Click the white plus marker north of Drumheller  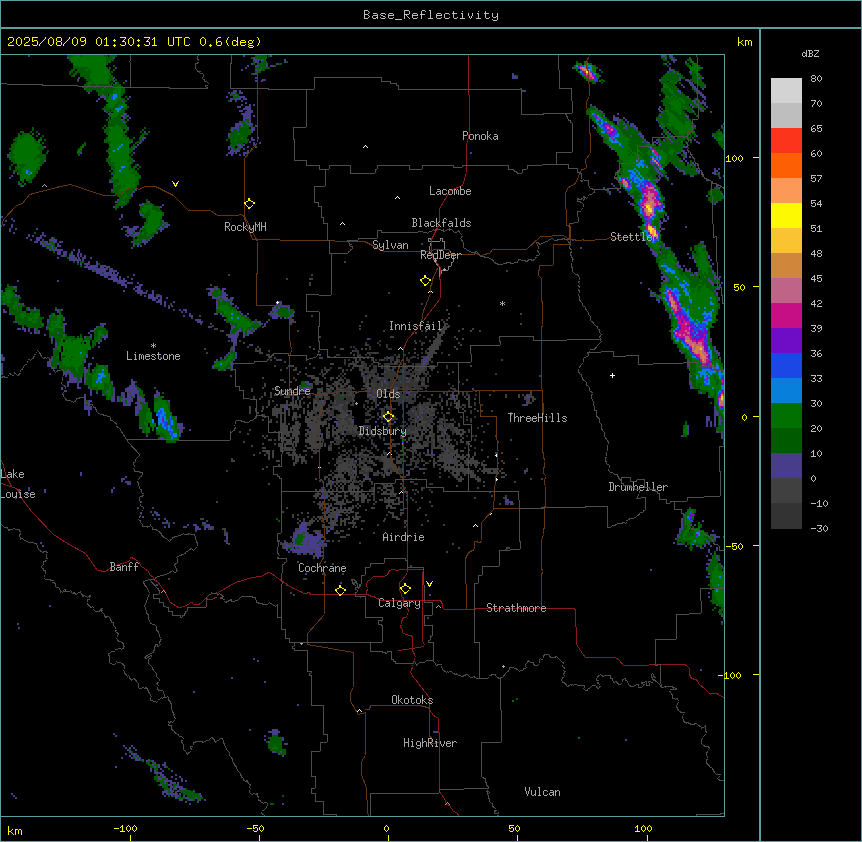[x=612, y=375]
